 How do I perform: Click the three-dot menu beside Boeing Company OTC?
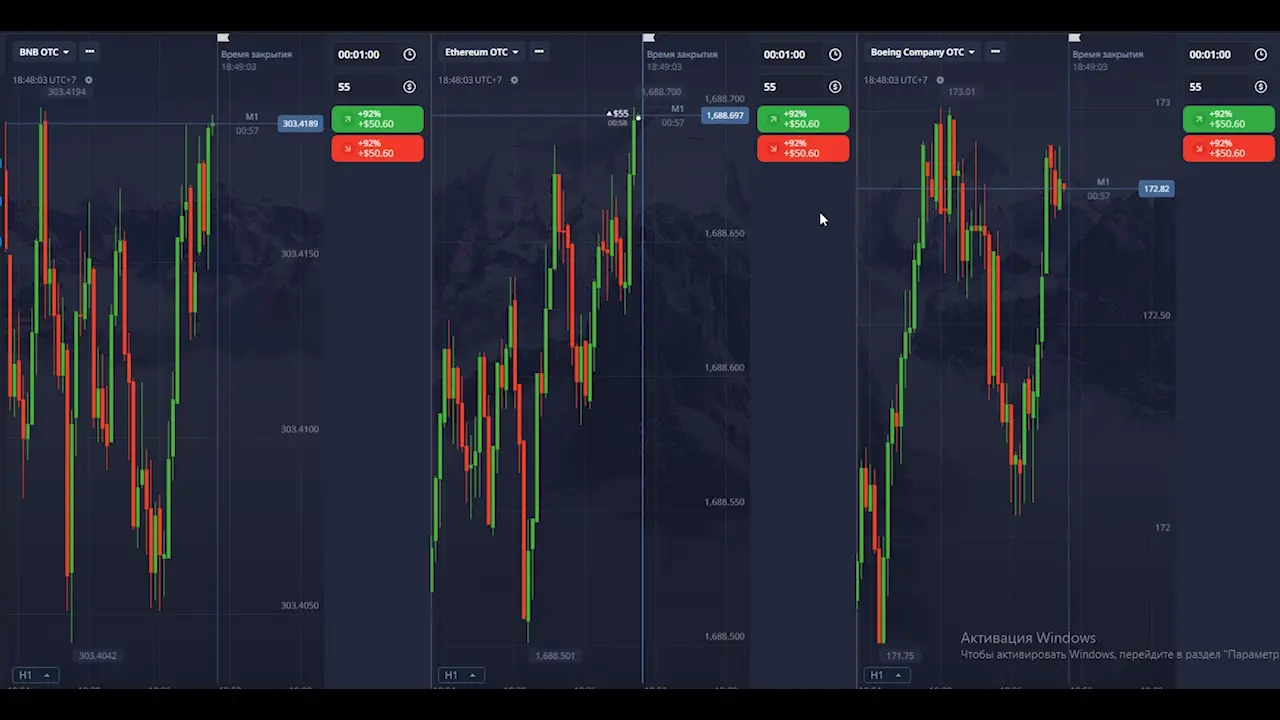pos(995,52)
